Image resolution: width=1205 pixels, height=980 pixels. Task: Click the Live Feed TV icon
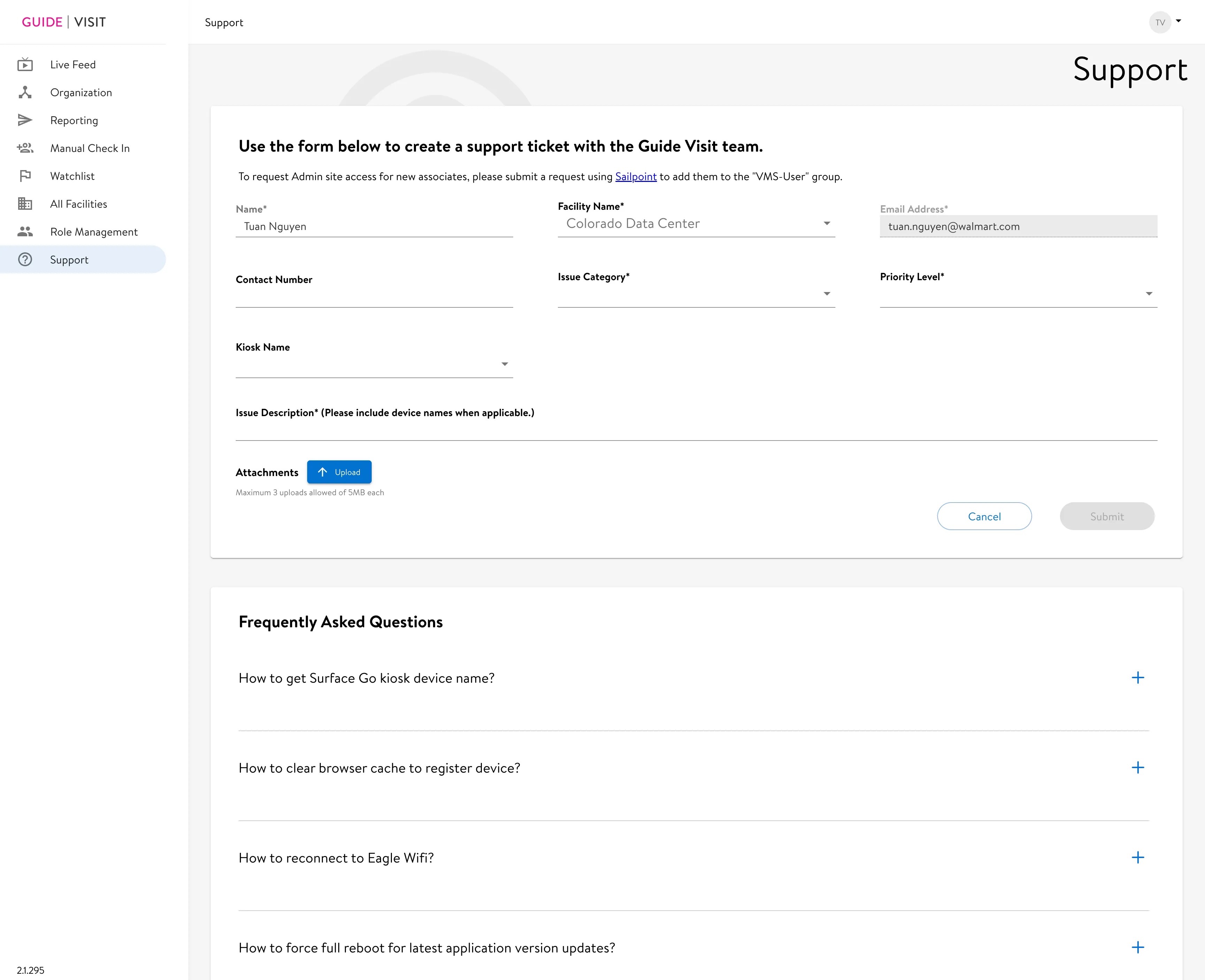(x=25, y=64)
